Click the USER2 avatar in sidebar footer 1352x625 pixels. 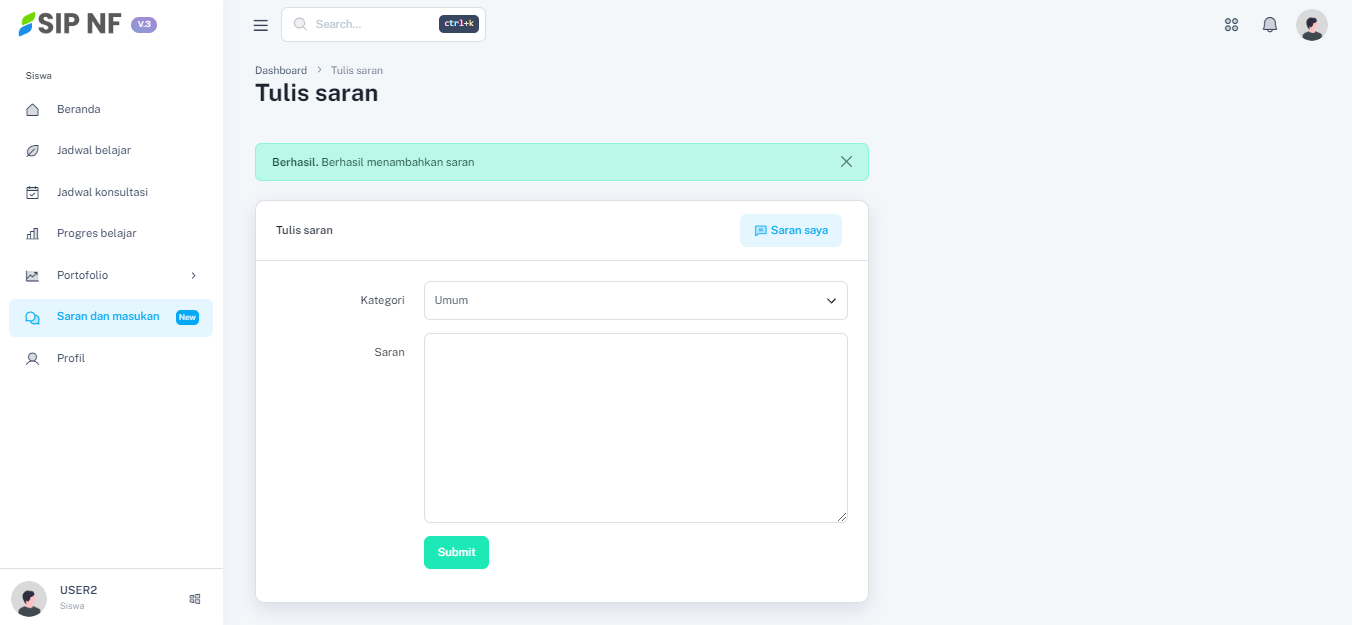[29, 598]
